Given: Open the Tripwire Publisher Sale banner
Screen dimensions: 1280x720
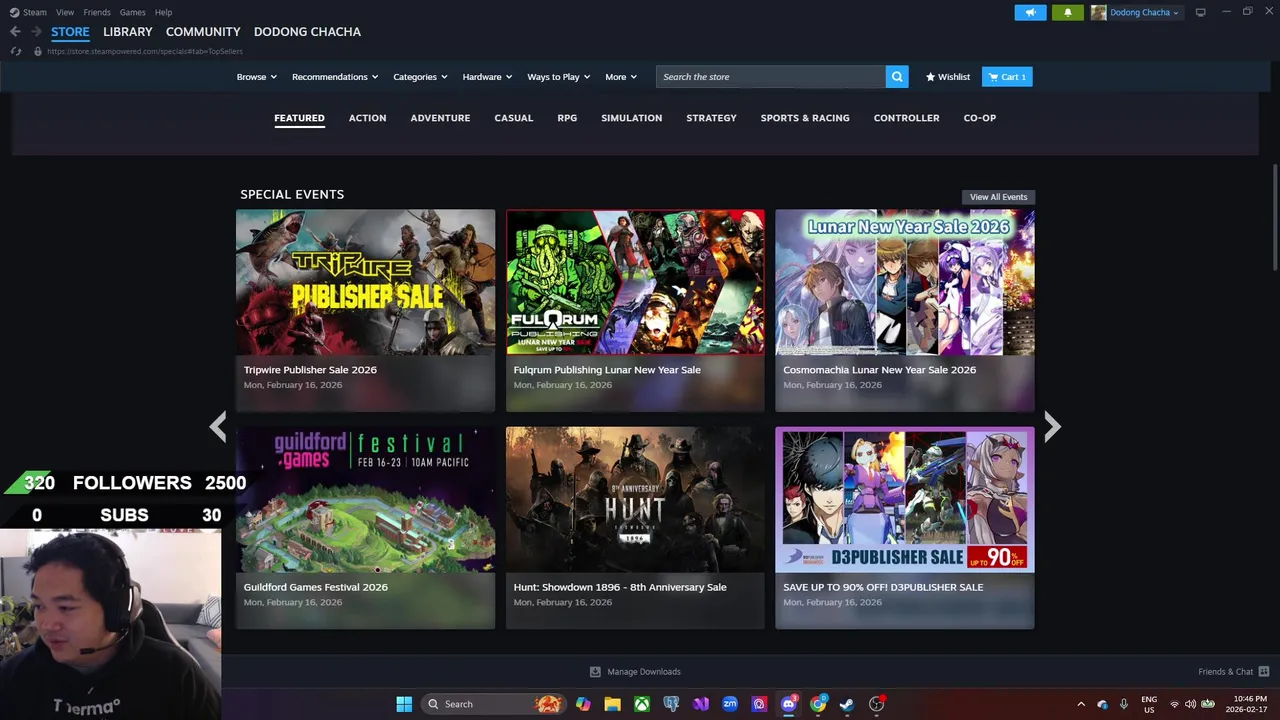Looking at the screenshot, I should click(365, 310).
